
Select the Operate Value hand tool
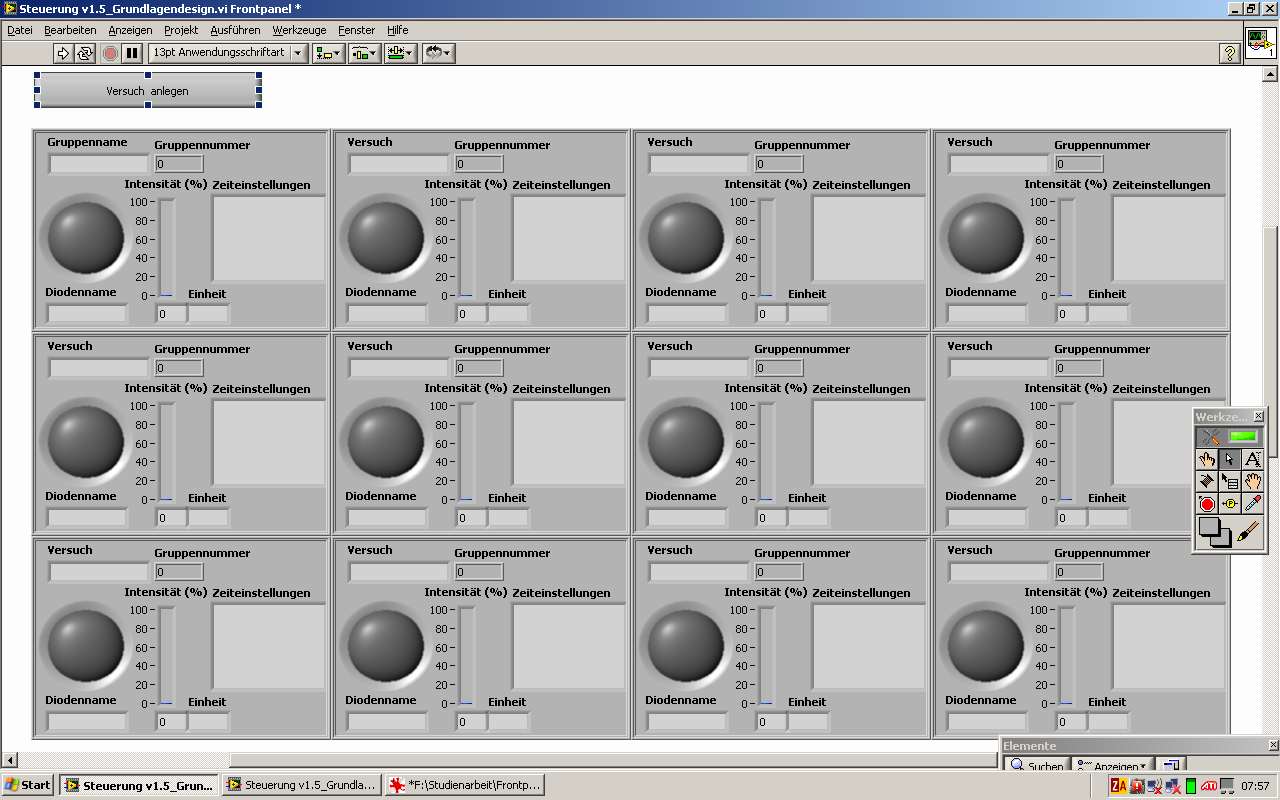click(1207, 459)
